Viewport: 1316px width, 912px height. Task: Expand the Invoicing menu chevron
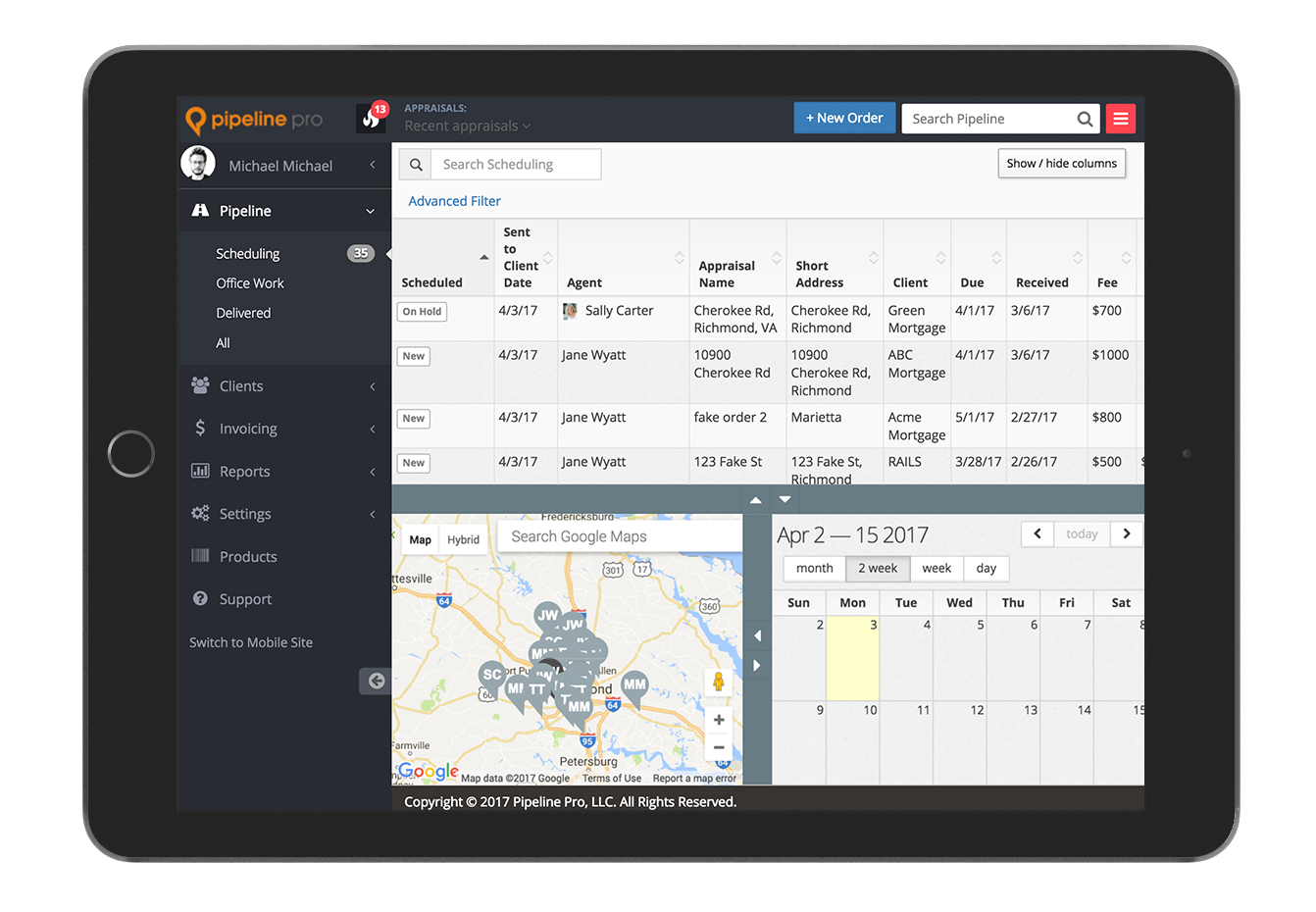click(x=373, y=429)
